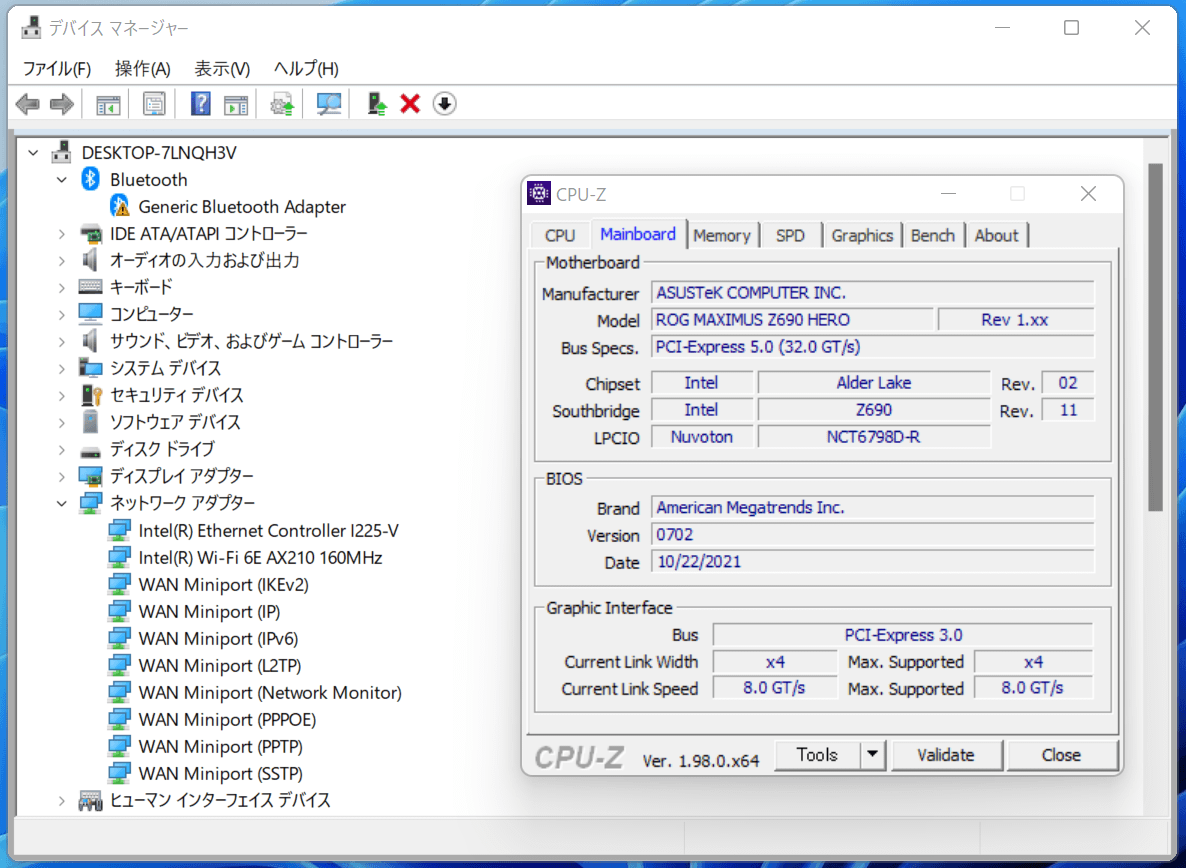Viewport: 1186px width, 868px height.
Task: Open the 表示(V) menu
Action: click(x=222, y=69)
